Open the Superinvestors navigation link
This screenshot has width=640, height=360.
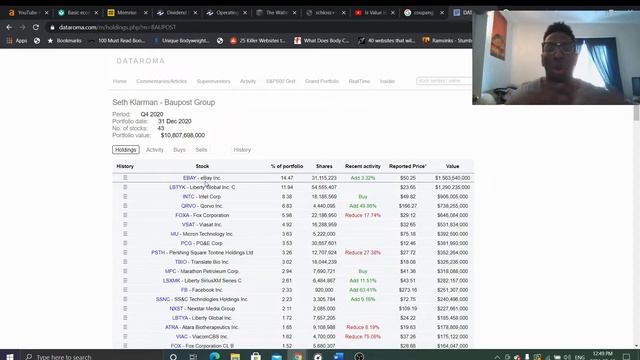coord(213,81)
